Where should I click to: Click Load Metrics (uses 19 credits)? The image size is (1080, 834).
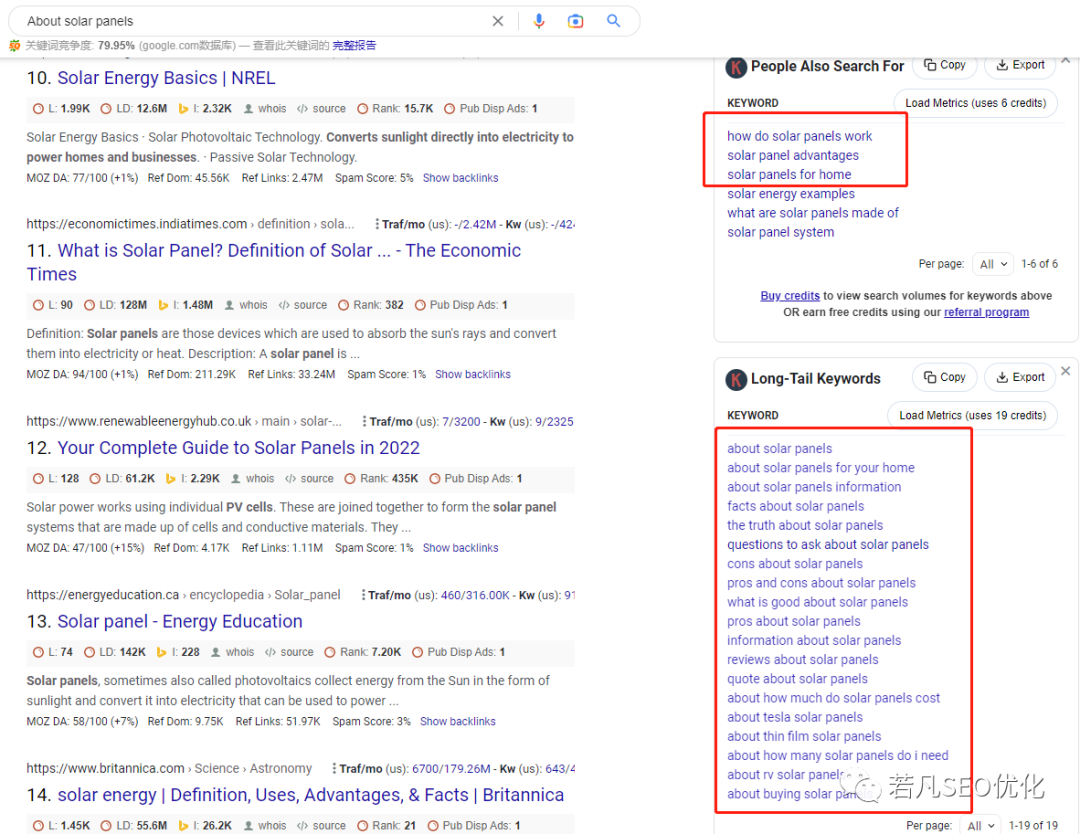(973, 416)
